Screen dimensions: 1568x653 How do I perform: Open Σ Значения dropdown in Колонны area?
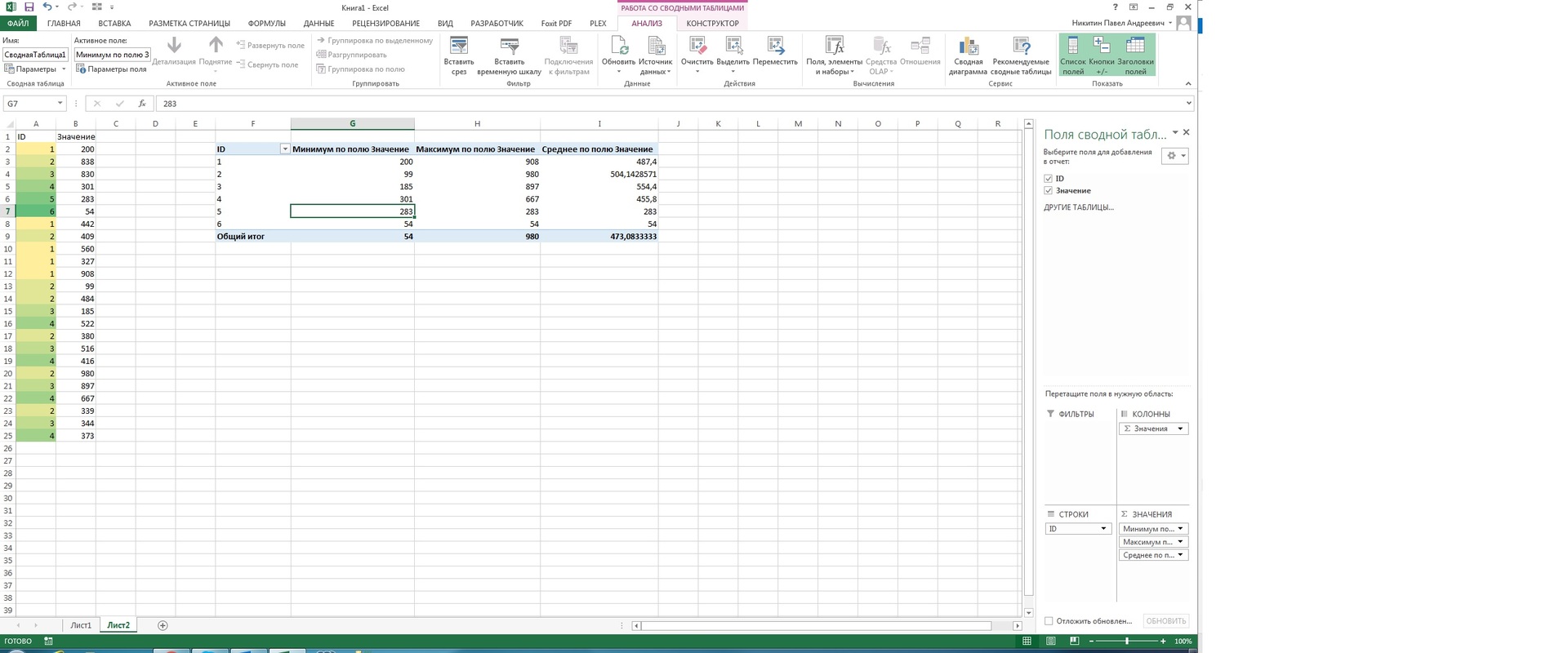click(1180, 429)
